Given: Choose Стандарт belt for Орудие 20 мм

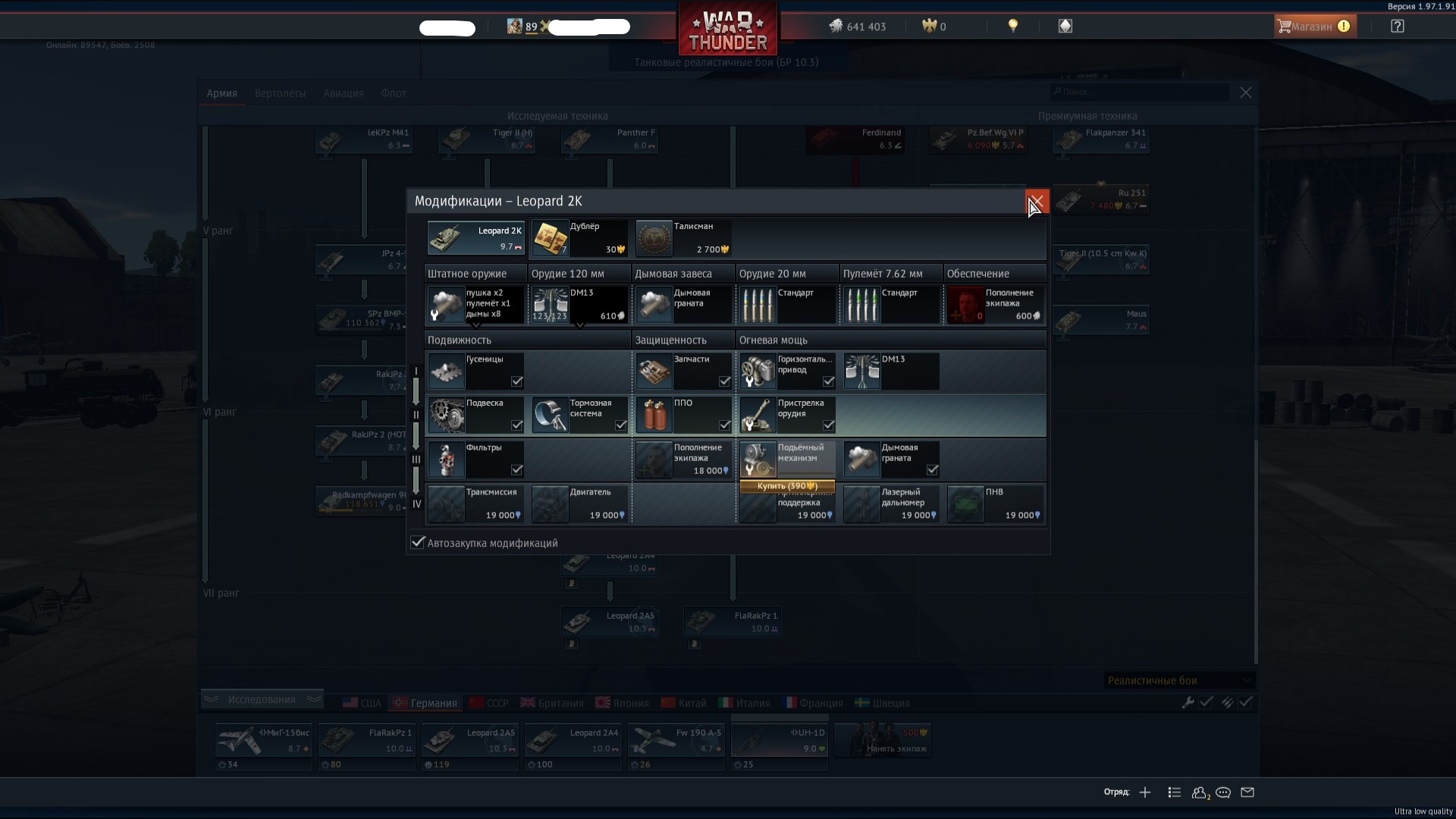Looking at the screenshot, I should 787,304.
